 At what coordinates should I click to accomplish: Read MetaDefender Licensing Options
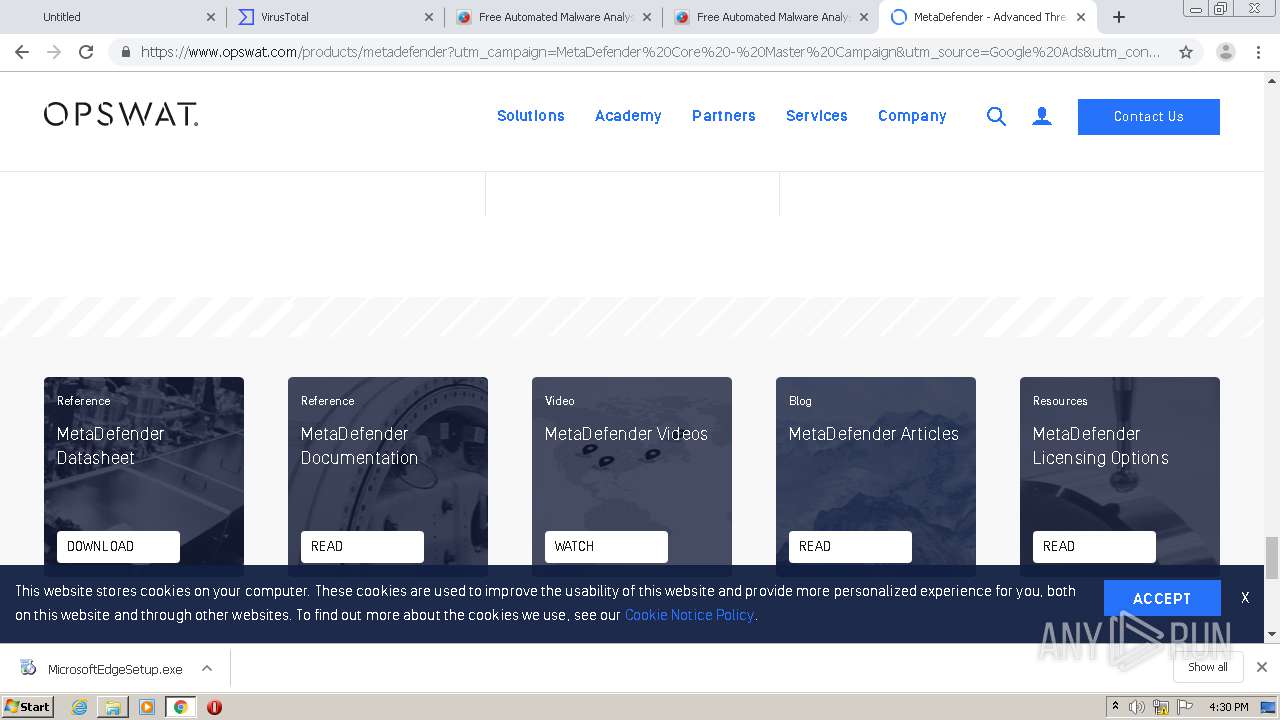(1094, 546)
